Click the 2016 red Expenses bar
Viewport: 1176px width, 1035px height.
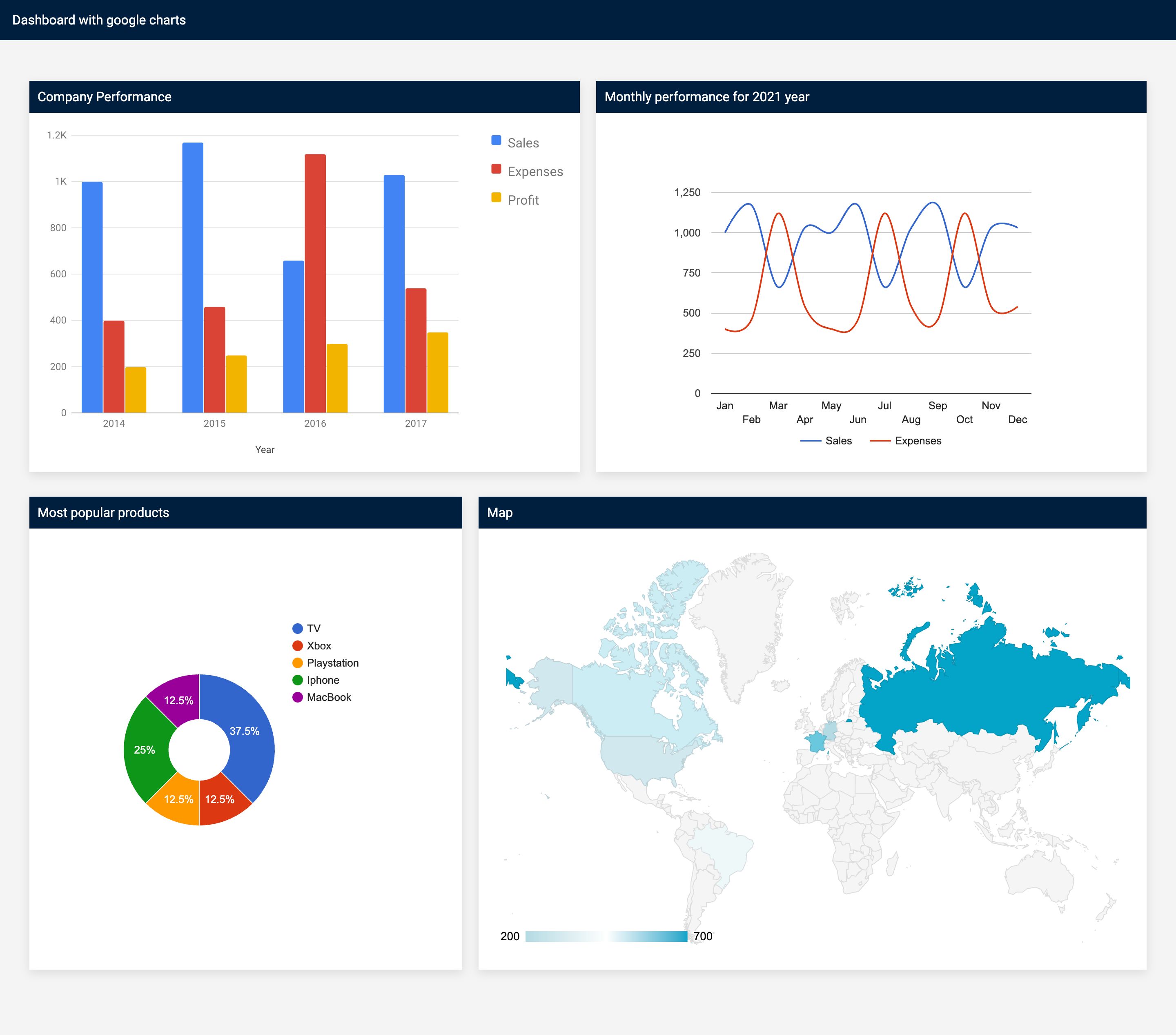click(315, 282)
